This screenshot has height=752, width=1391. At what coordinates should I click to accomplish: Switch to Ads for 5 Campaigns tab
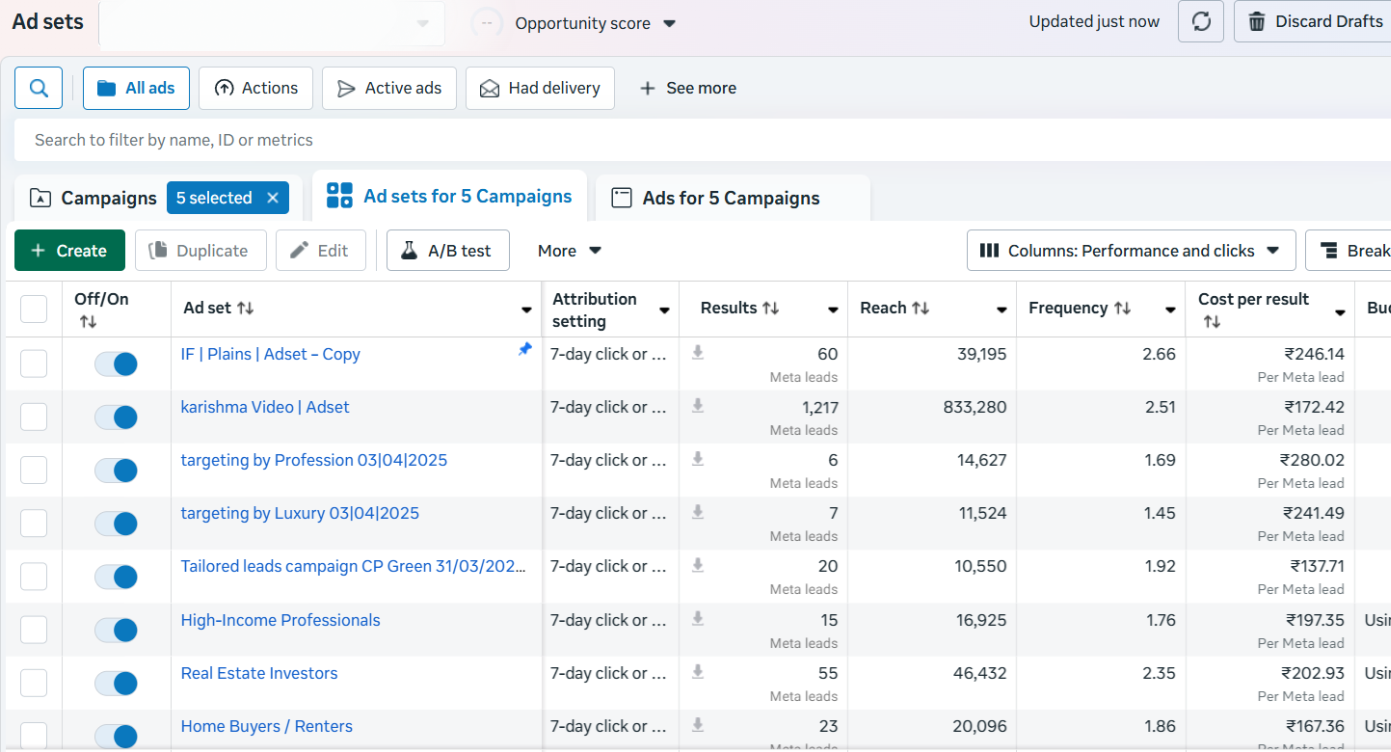click(732, 198)
